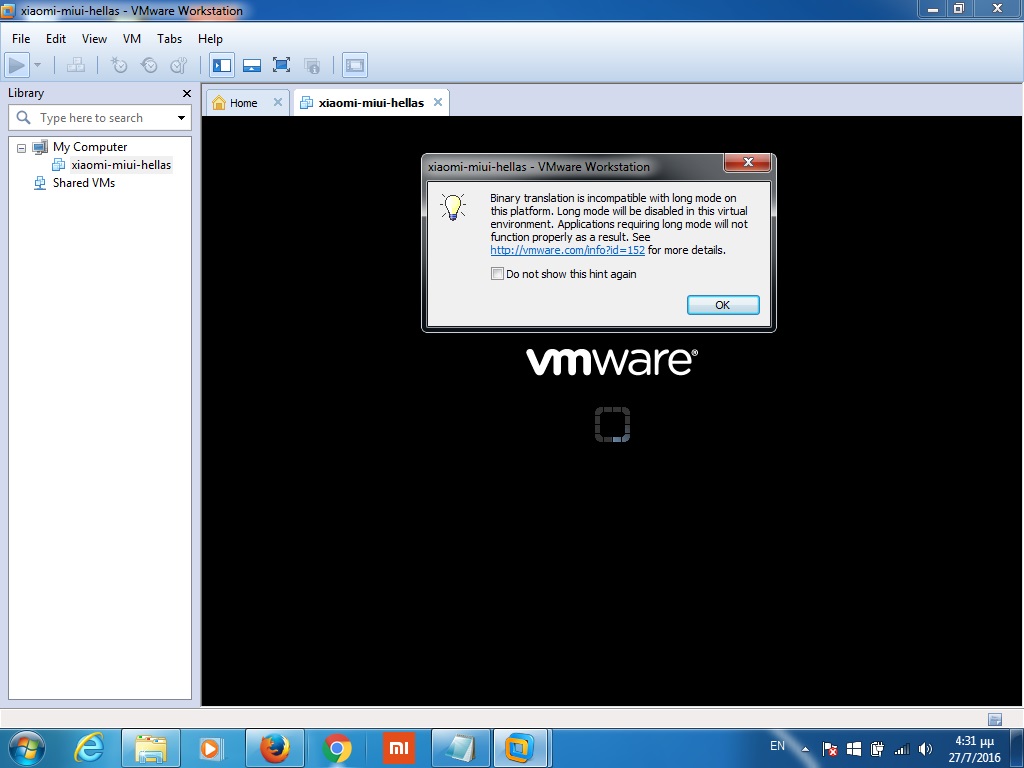Image resolution: width=1024 pixels, height=768 pixels.
Task: Close the Home tab
Action: [x=278, y=102]
